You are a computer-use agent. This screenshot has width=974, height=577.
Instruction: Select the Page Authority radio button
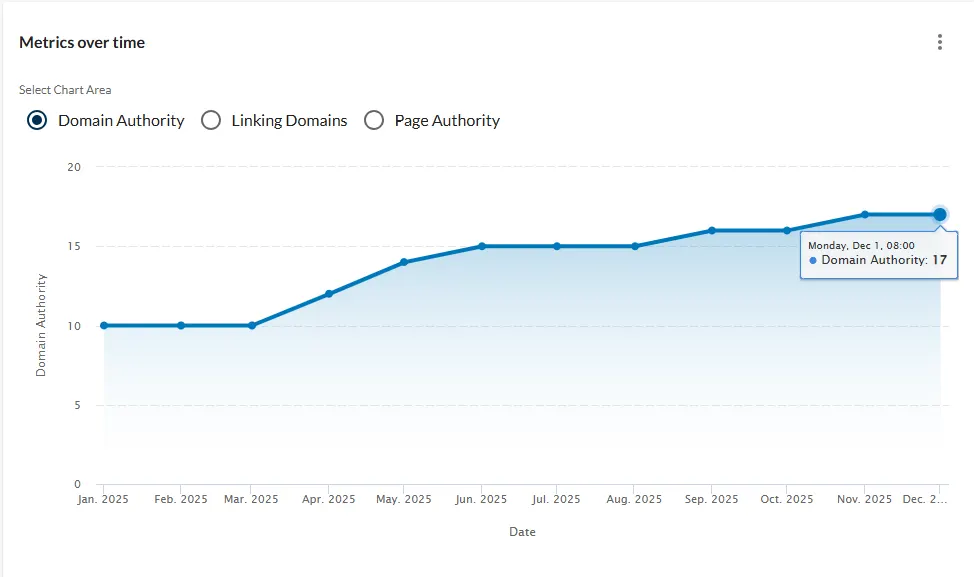[374, 120]
